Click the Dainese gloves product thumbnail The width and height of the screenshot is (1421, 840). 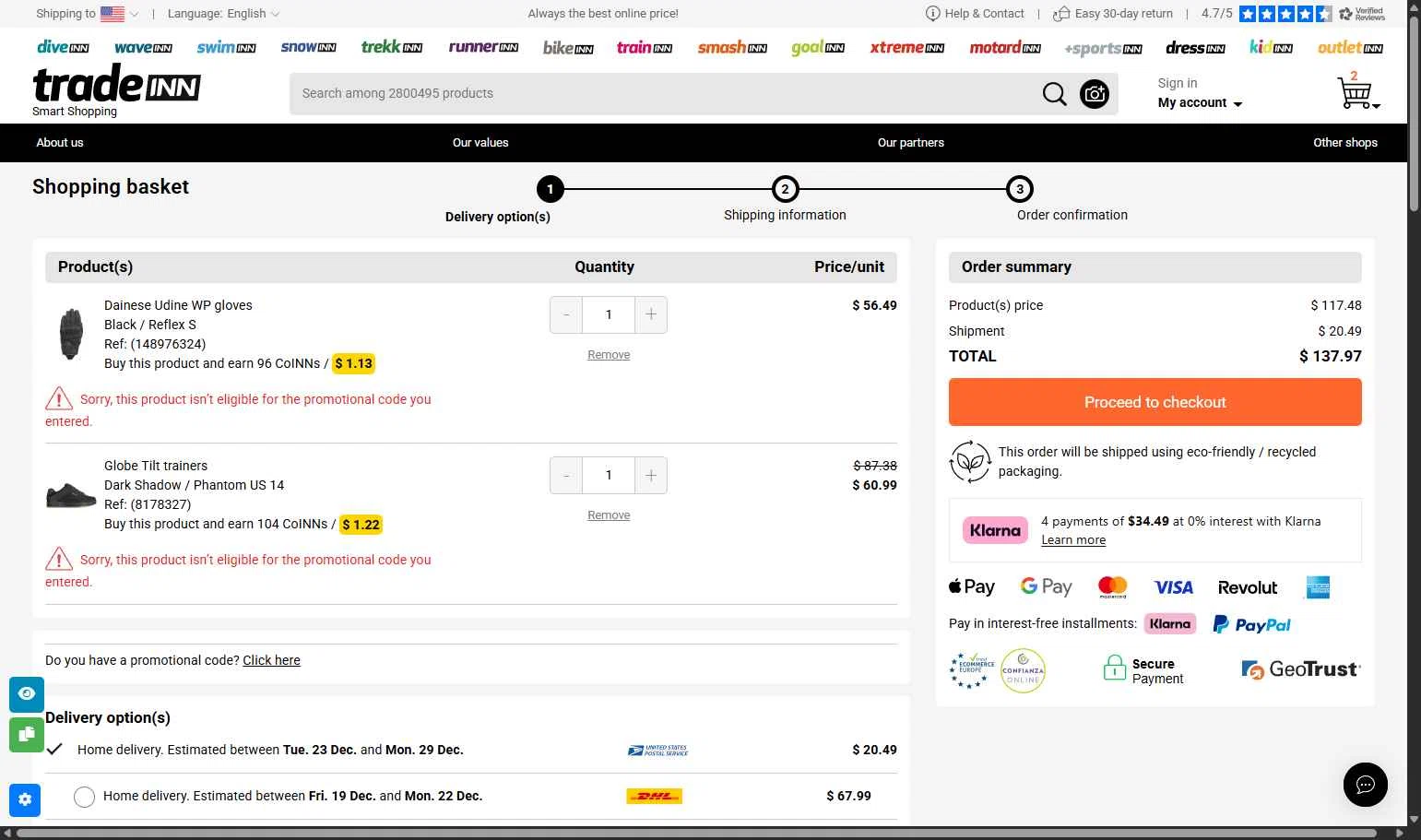tap(71, 333)
